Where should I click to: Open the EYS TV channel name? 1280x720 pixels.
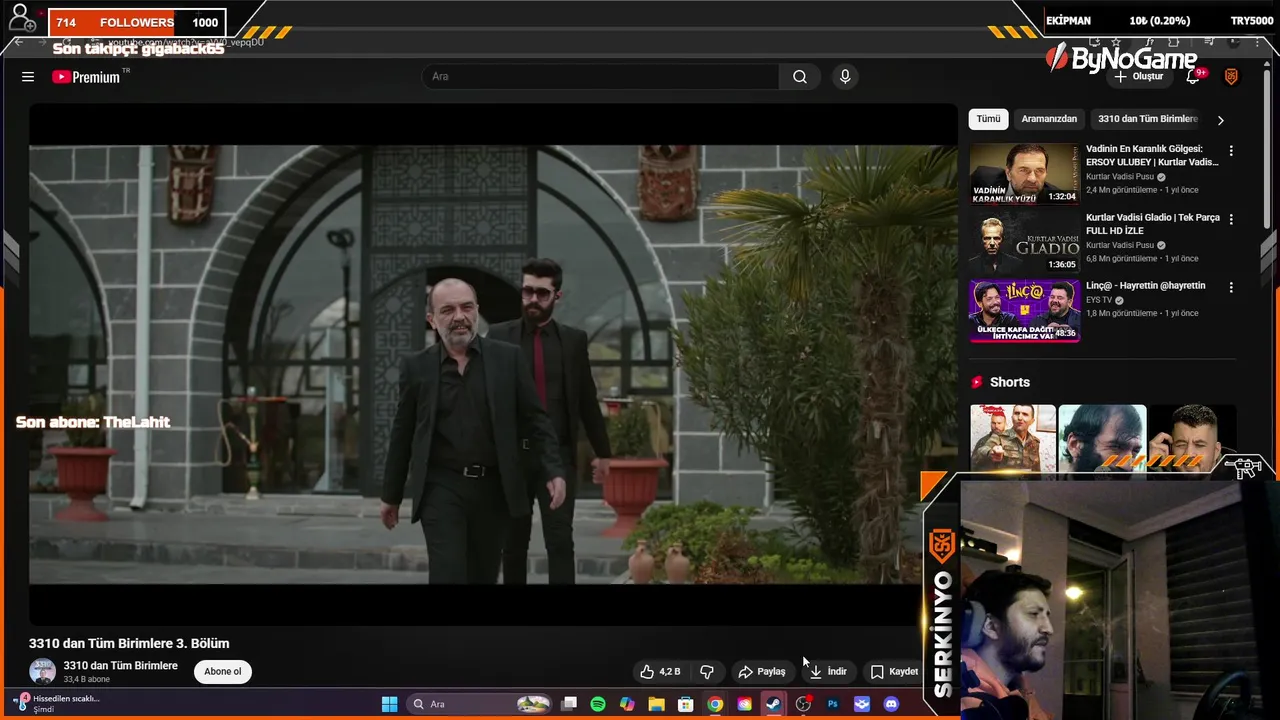click(1099, 300)
